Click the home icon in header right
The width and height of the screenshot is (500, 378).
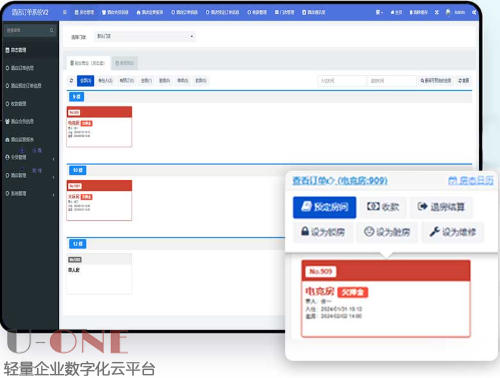pos(396,12)
